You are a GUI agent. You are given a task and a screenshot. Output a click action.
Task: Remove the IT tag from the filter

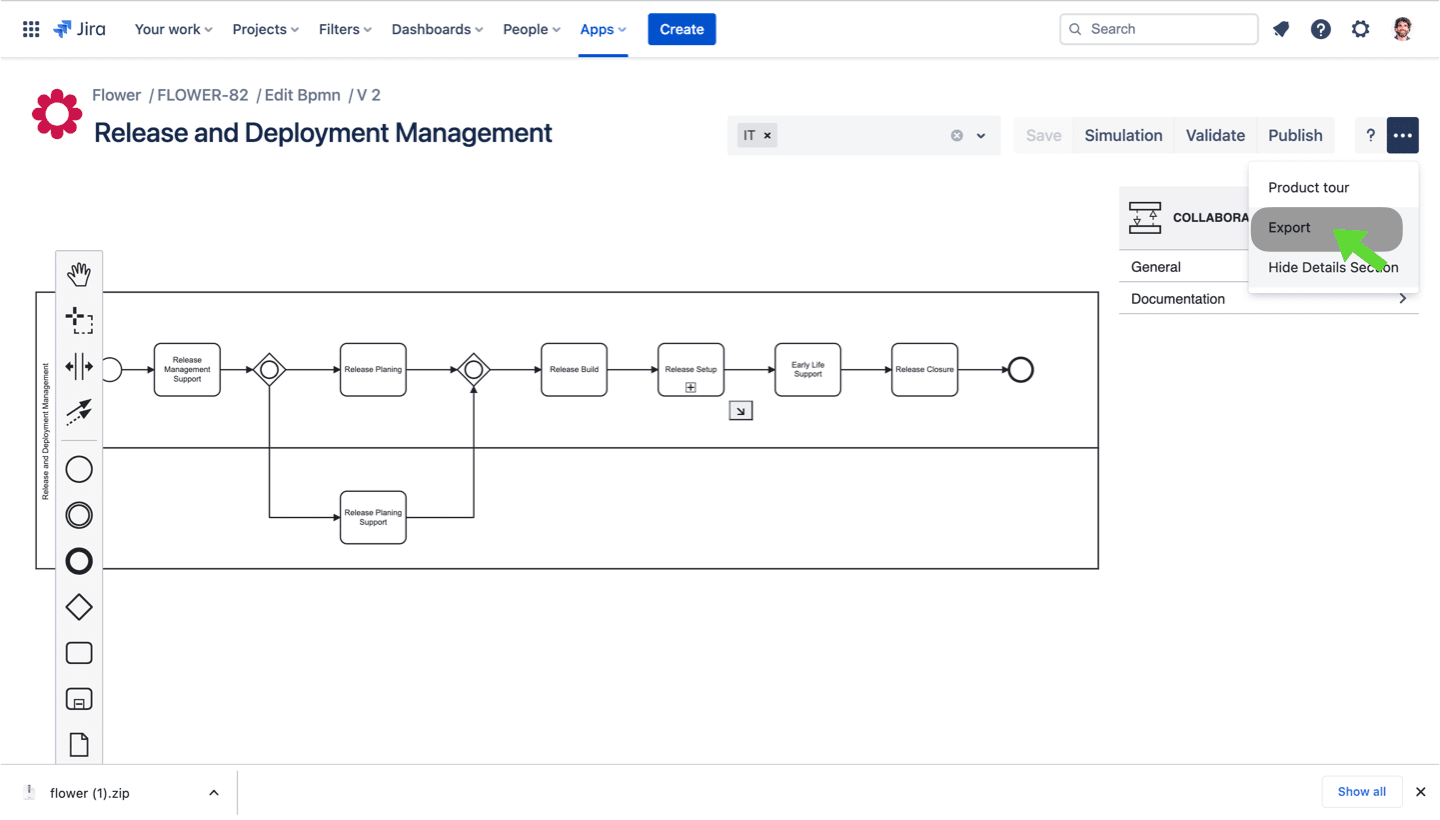pos(767,135)
